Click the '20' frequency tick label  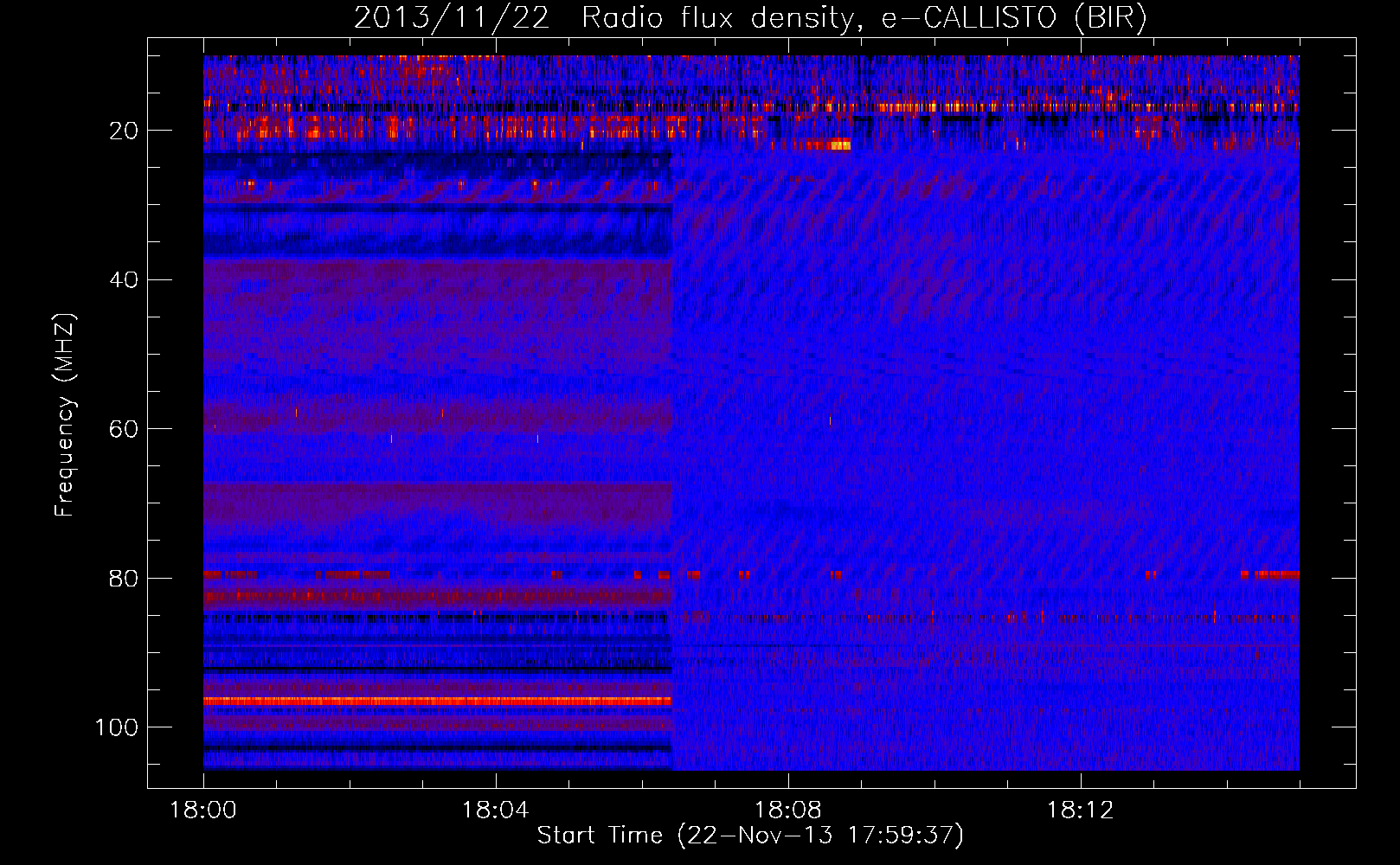[x=125, y=131]
